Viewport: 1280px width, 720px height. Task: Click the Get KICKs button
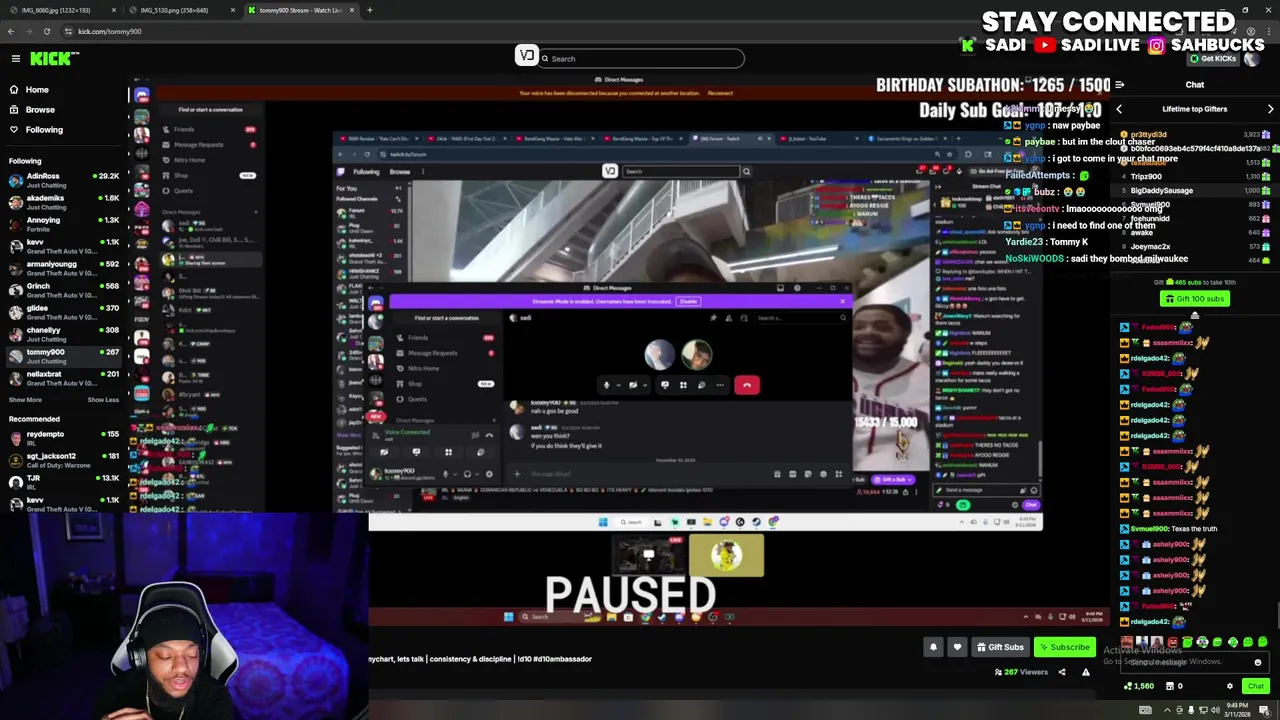coord(1212,59)
